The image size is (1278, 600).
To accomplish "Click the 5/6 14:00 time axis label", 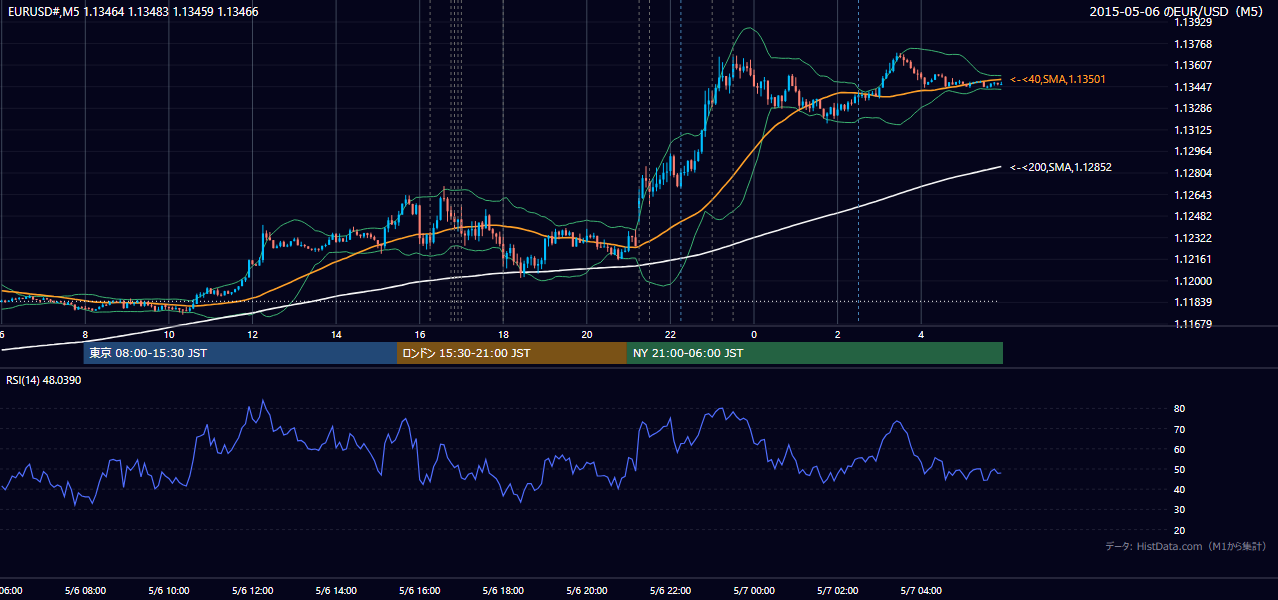I will coord(336,591).
